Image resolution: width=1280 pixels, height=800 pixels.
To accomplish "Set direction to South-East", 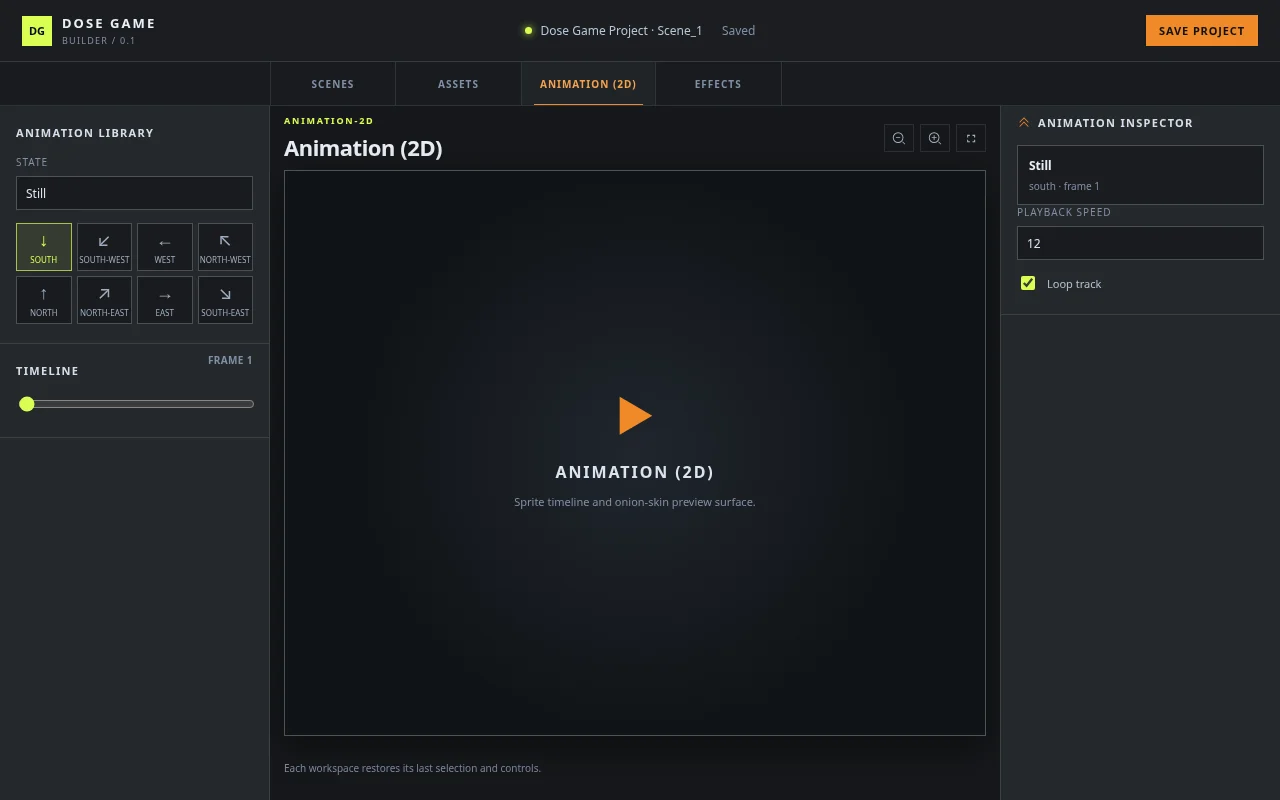I will (x=225, y=300).
